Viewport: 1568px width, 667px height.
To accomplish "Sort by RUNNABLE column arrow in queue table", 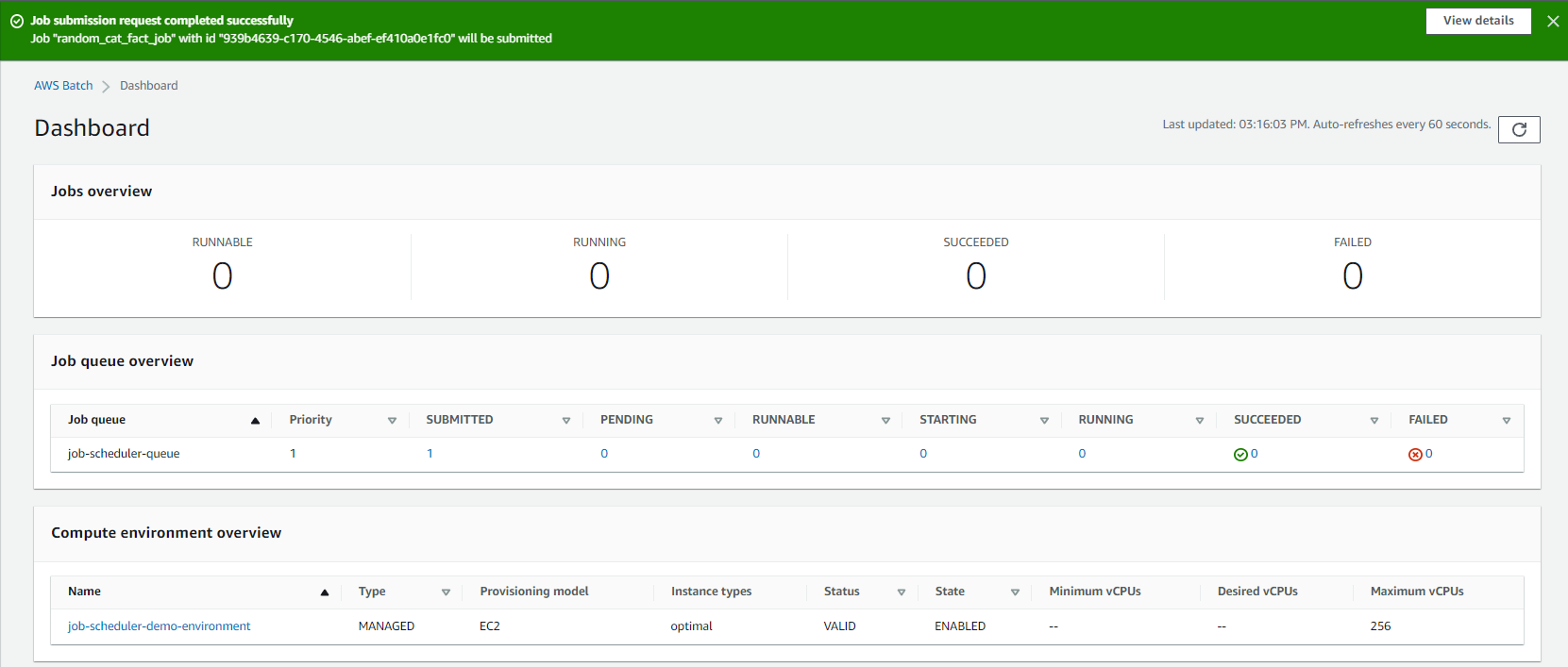I will click(x=885, y=421).
